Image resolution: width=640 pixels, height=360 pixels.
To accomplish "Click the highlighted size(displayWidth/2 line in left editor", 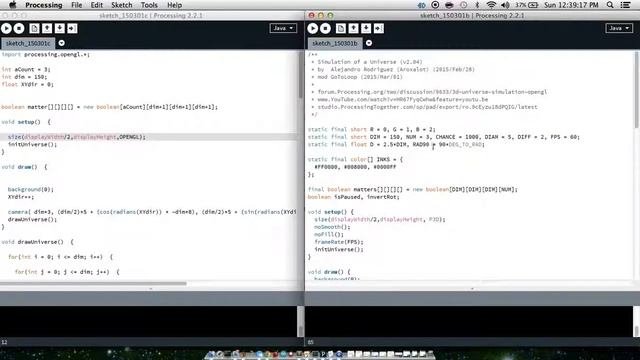I will (77, 137).
